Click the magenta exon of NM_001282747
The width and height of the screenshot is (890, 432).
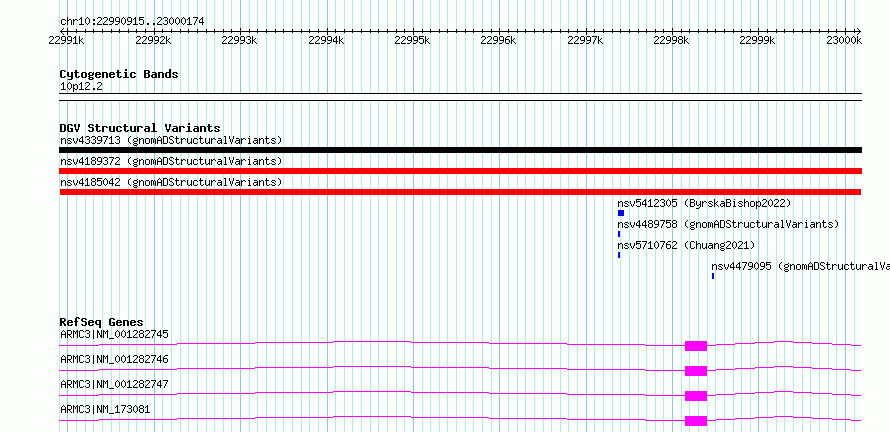696,396
